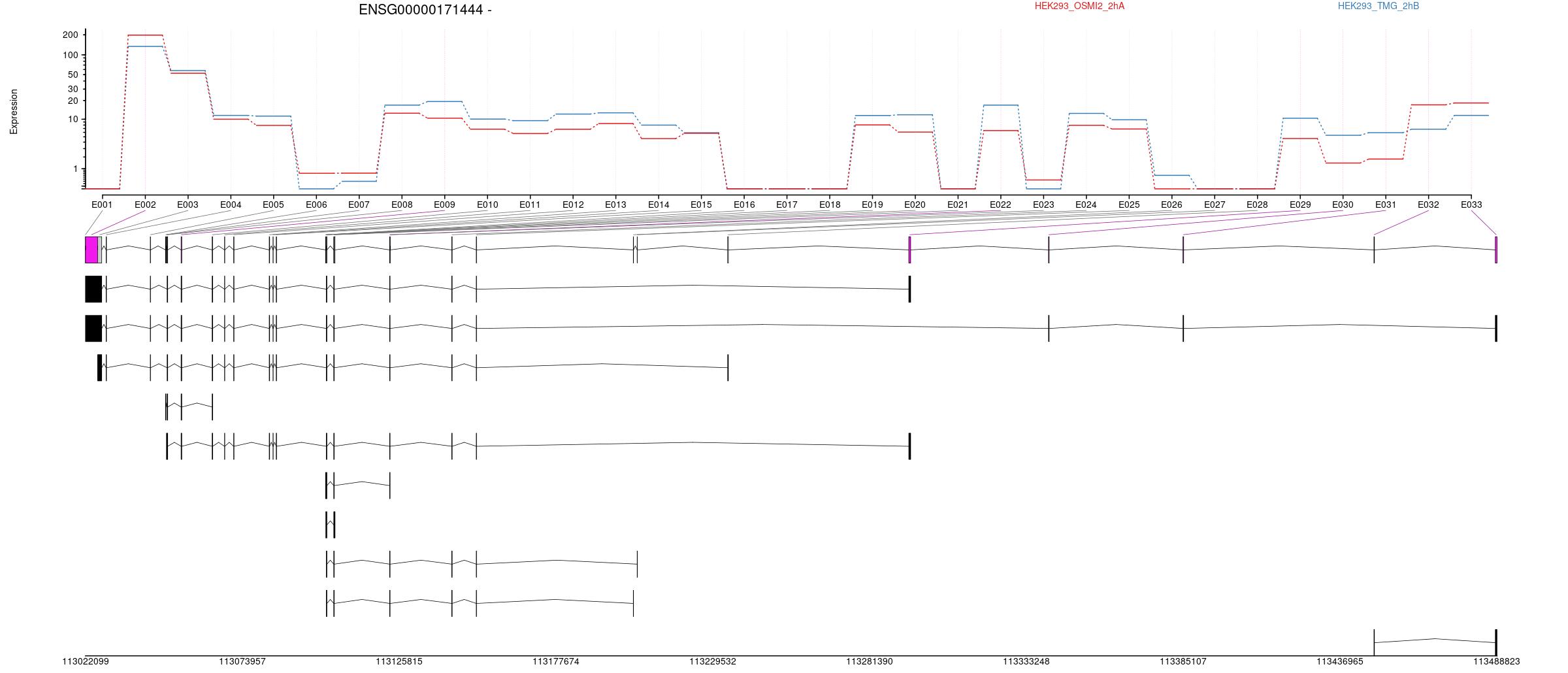Click the E007 exon label
This screenshot has height=673, width=1568.
pyautogui.click(x=359, y=205)
